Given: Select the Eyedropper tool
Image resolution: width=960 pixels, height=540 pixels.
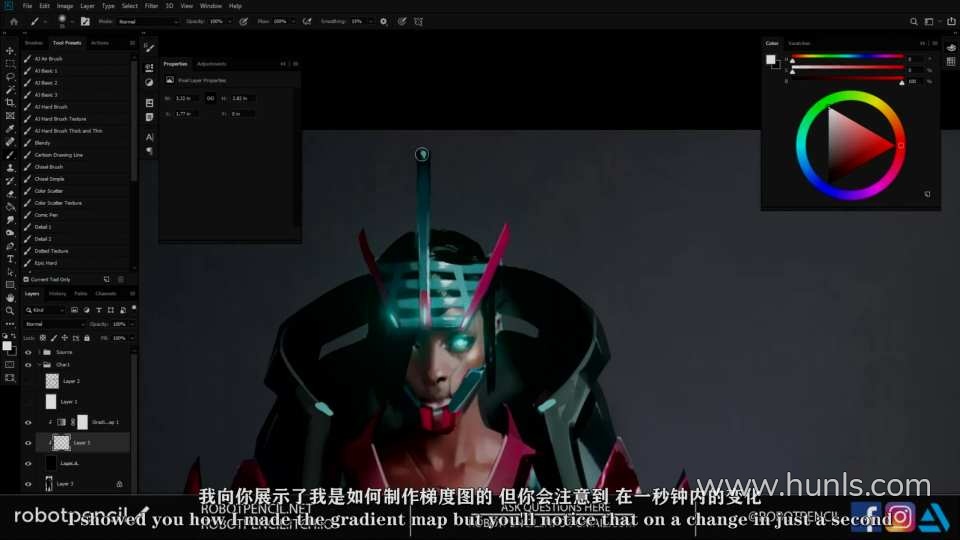Looking at the screenshot, I should coord(10,129).
